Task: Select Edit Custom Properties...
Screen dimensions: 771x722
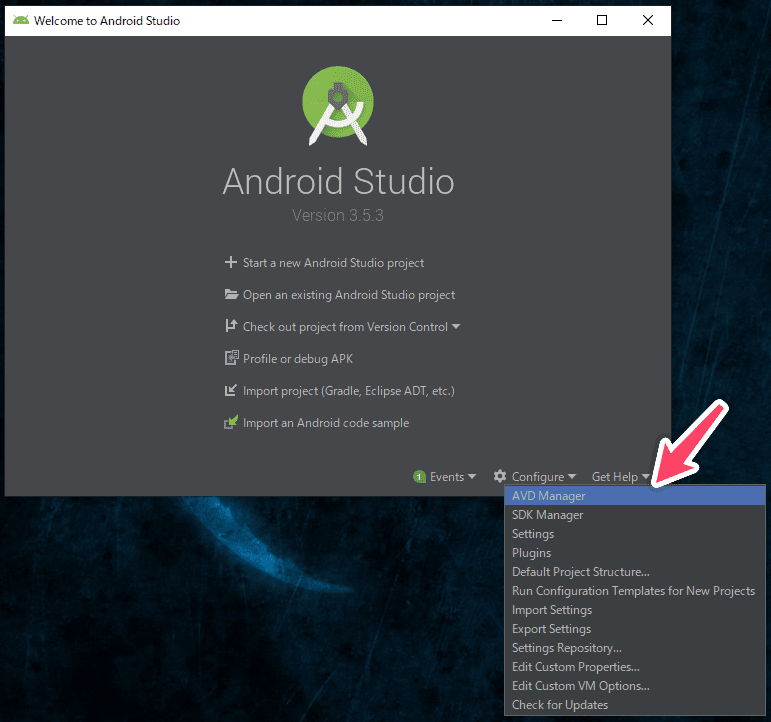Action: click(x=635, y=666)
